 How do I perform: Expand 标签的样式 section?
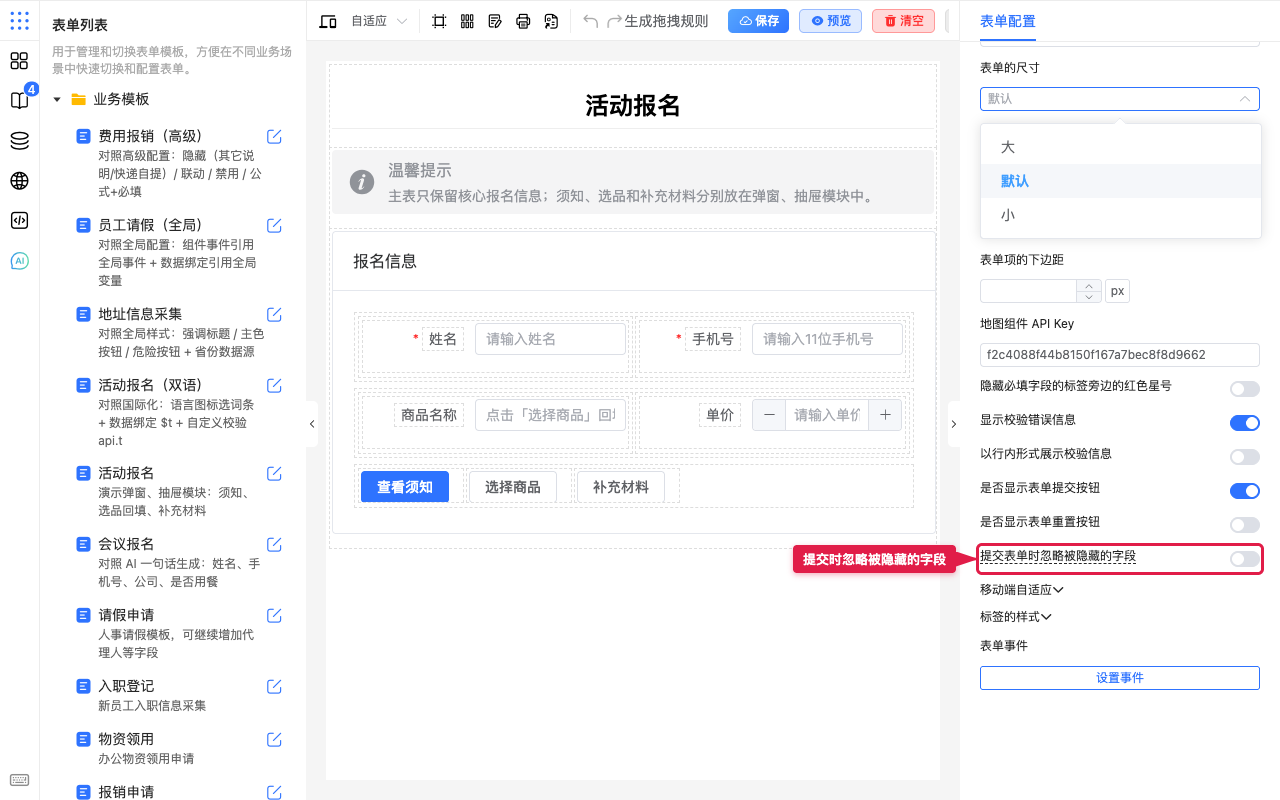coord(1015,617)
